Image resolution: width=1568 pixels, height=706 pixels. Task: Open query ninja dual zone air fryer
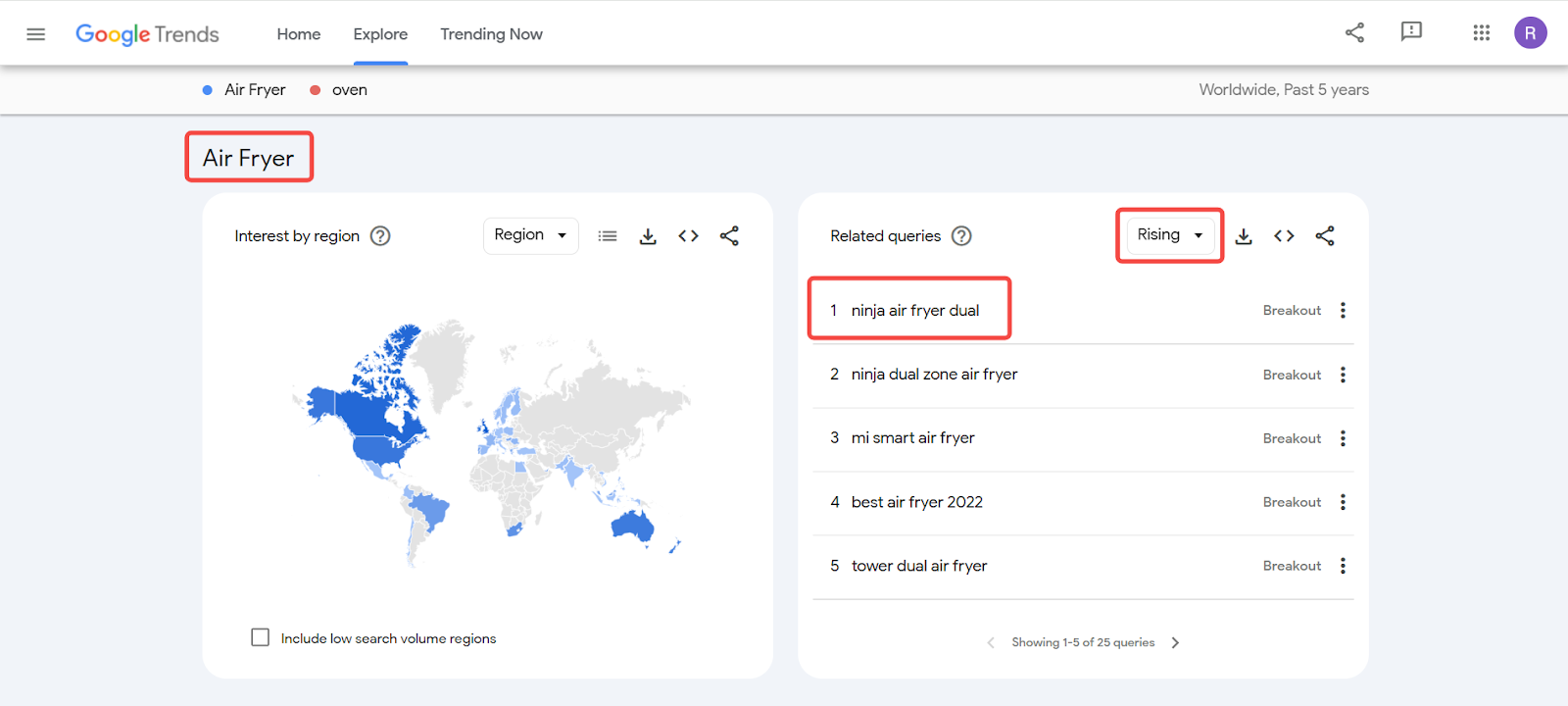[x=934, y=375]
